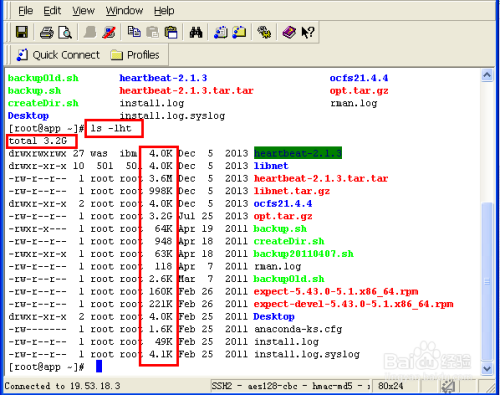Click the What's This help cursor icon

pos(307,32)
